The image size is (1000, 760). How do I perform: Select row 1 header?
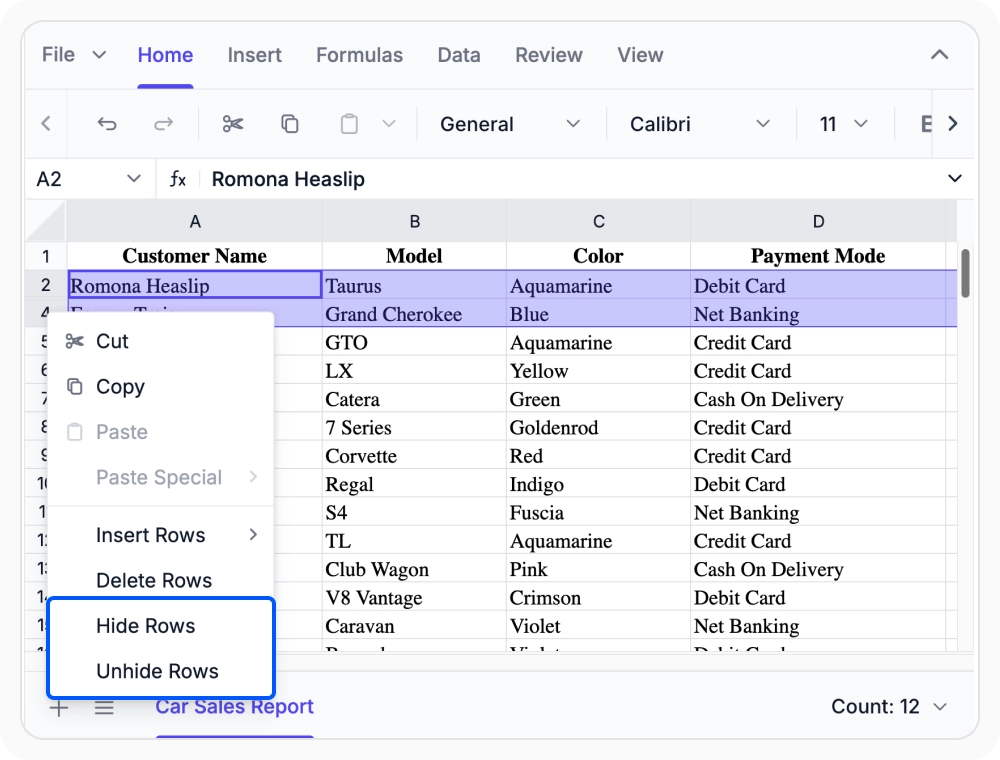tap(46, 256)
